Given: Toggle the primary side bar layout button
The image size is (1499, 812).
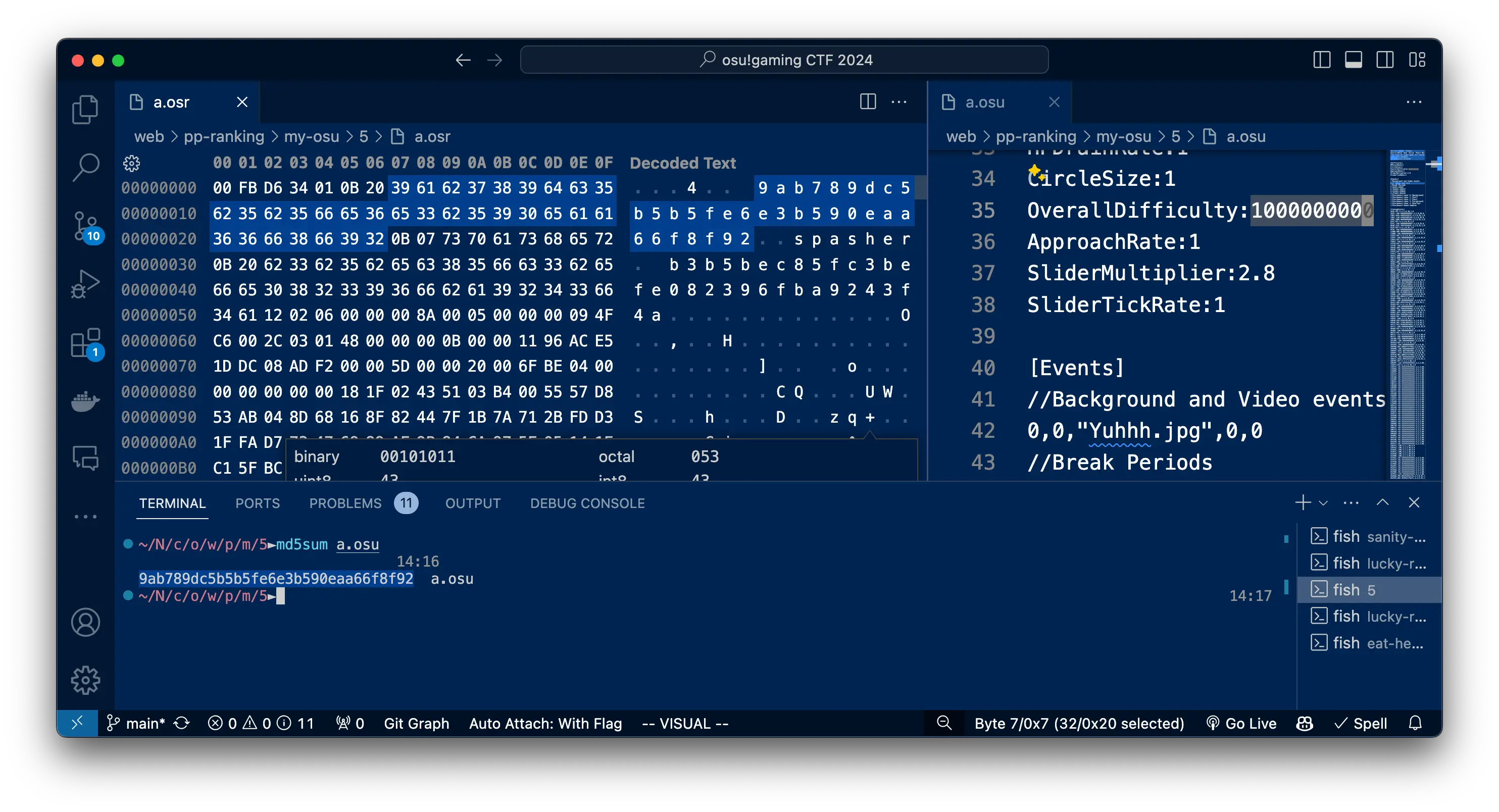Looking at the screenshot, I should pos(1322,60).
